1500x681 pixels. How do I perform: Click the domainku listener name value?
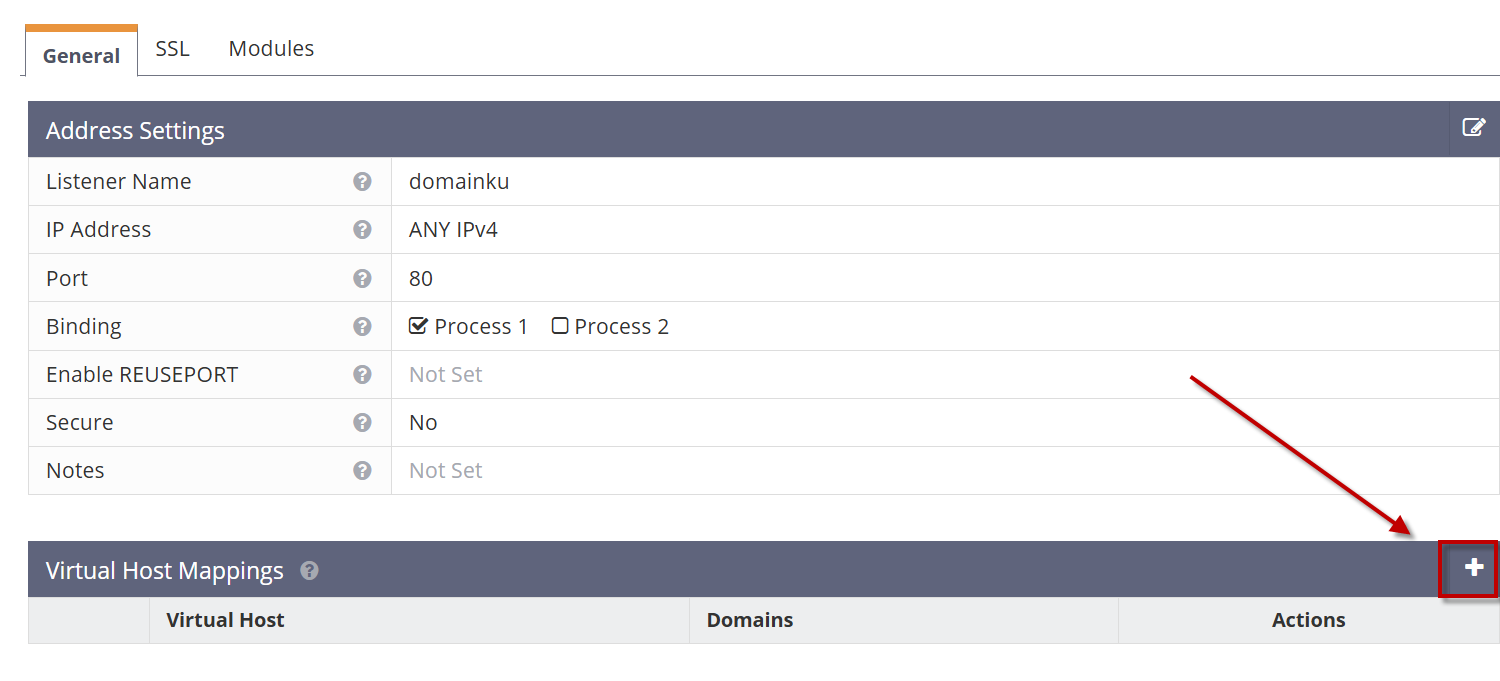pyautogui.click(x=459, y=182)
